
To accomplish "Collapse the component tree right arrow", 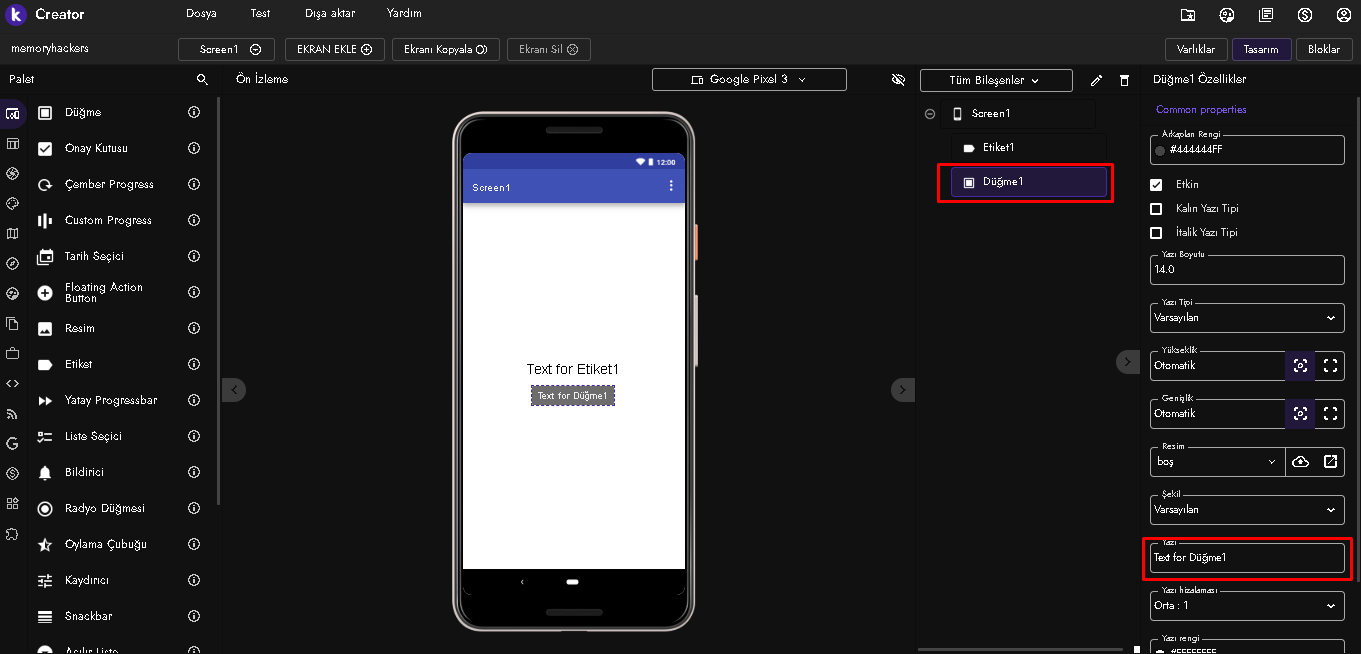I will (x=902, y=390).
